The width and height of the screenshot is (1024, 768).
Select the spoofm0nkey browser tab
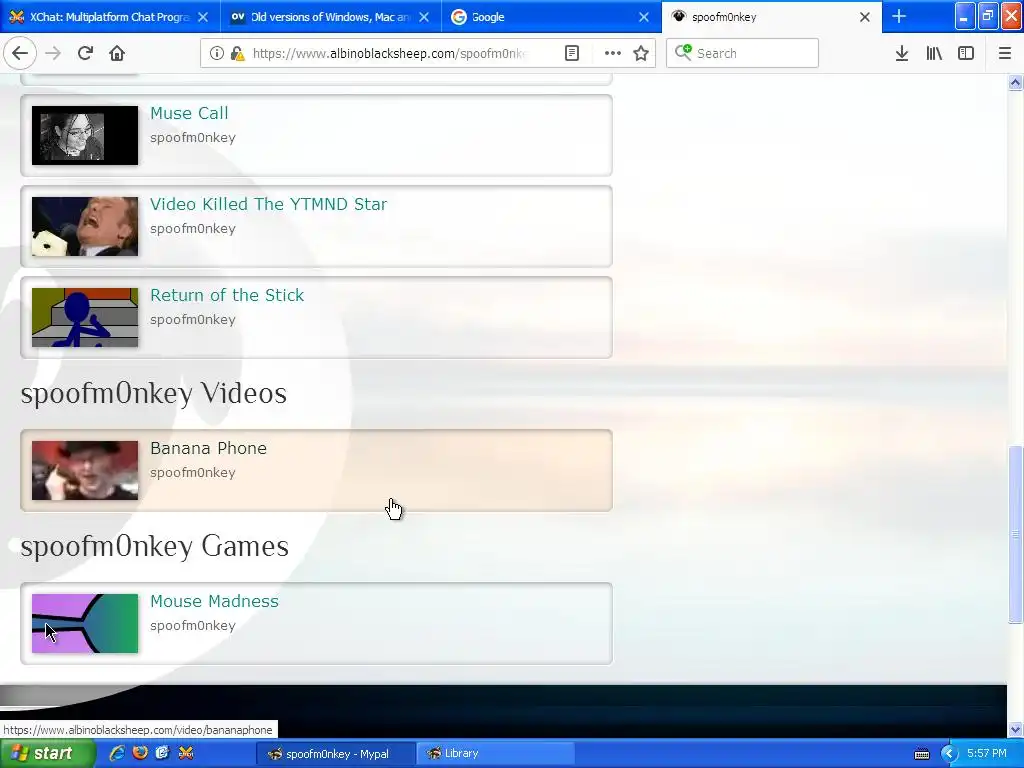(x=771, y=17)
